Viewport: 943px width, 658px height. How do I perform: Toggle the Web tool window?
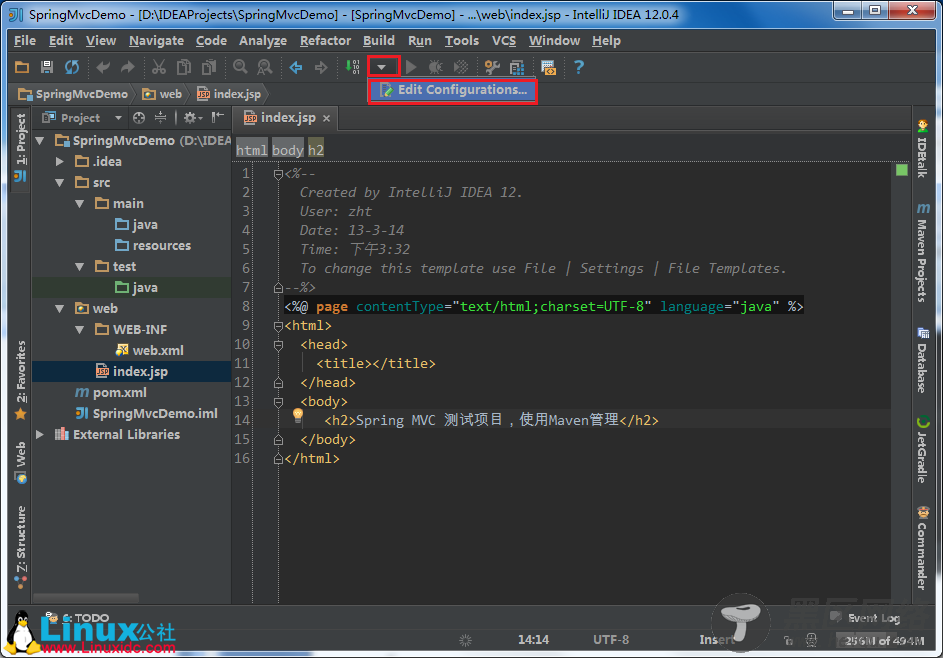(20, 462)
